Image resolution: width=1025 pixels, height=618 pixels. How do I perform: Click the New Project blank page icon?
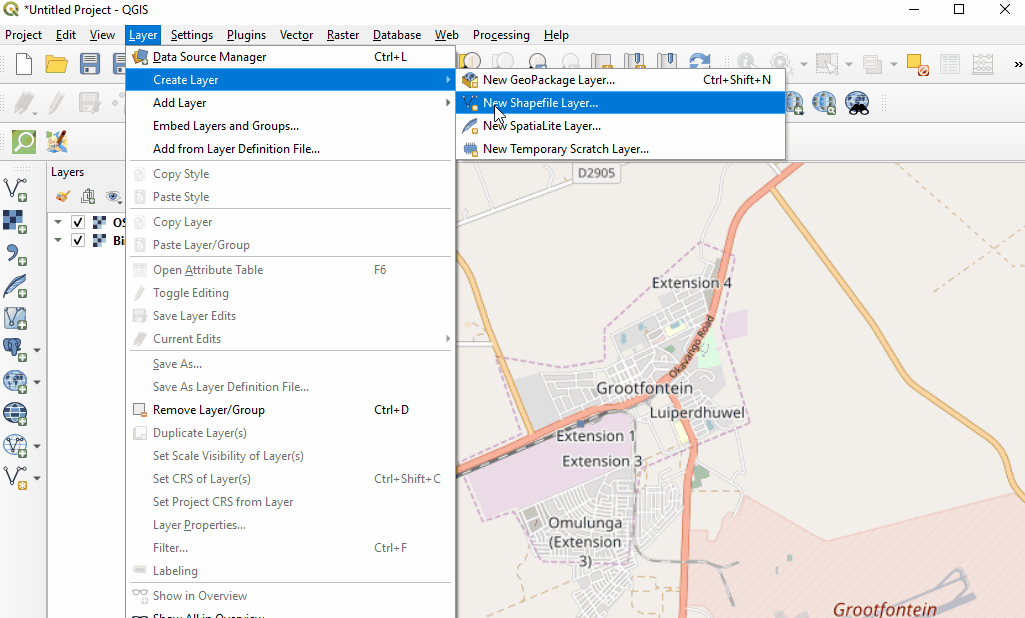coord(24,65)
